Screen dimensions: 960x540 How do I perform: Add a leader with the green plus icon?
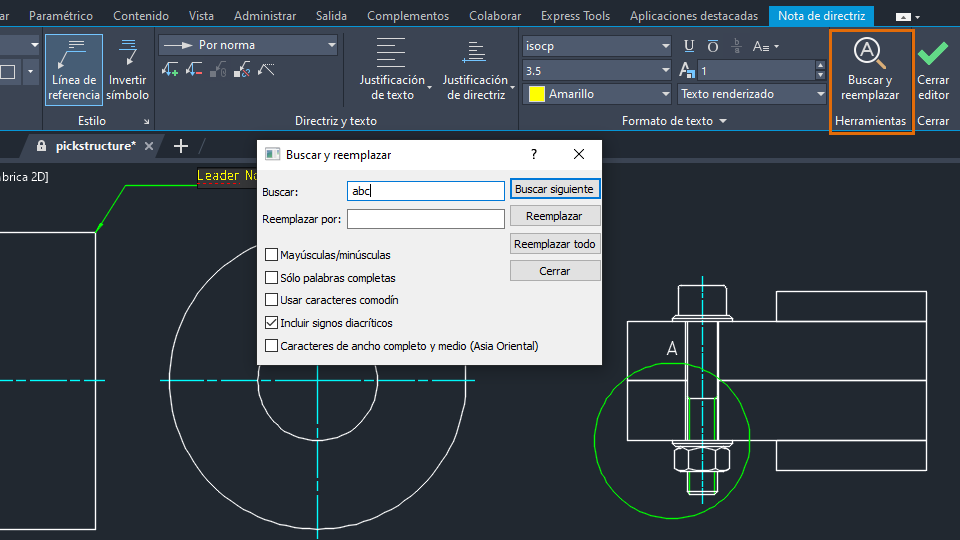170,70
